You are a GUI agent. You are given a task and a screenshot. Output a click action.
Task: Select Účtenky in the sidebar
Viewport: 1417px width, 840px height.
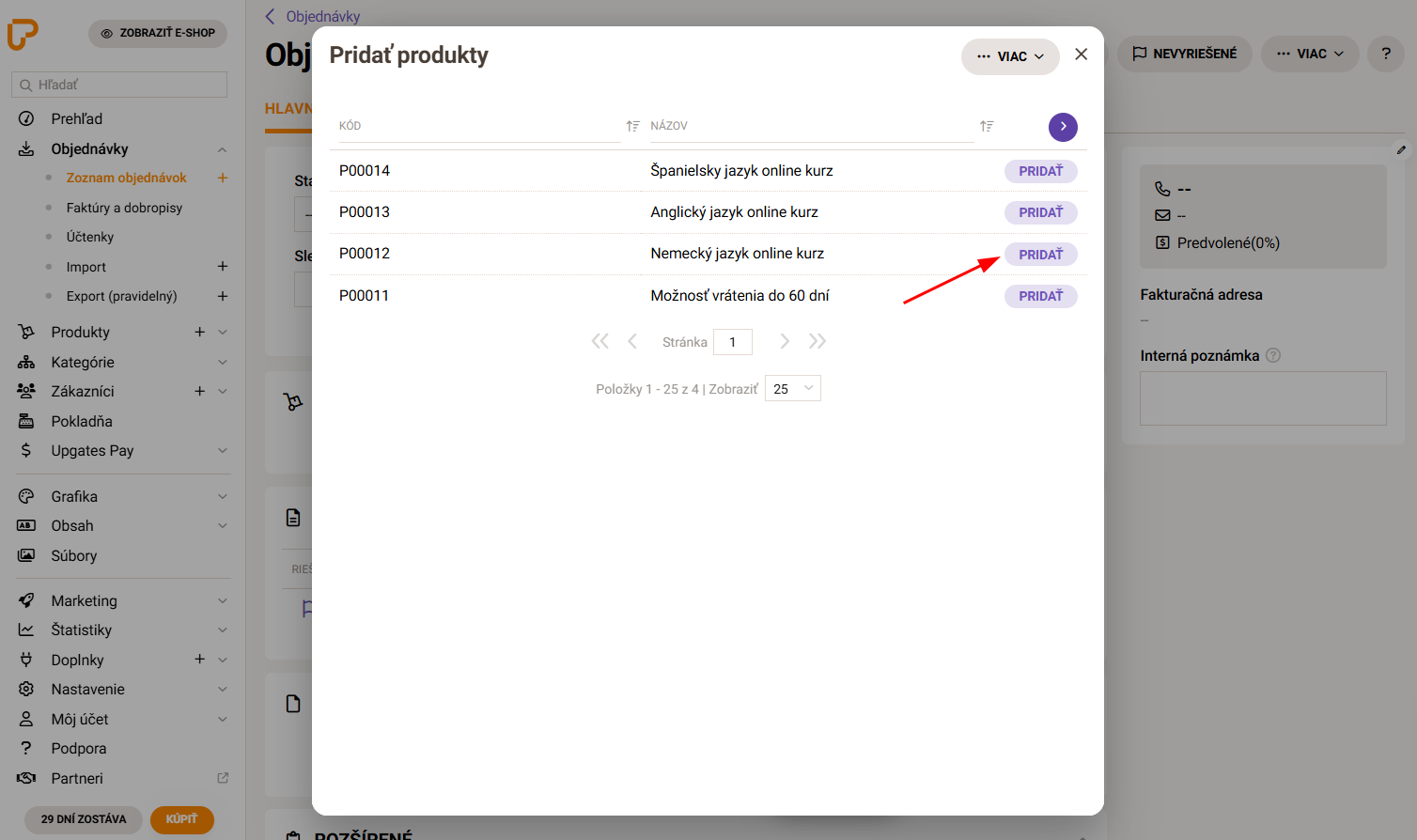pyautogui.click(x=90, y=237)
